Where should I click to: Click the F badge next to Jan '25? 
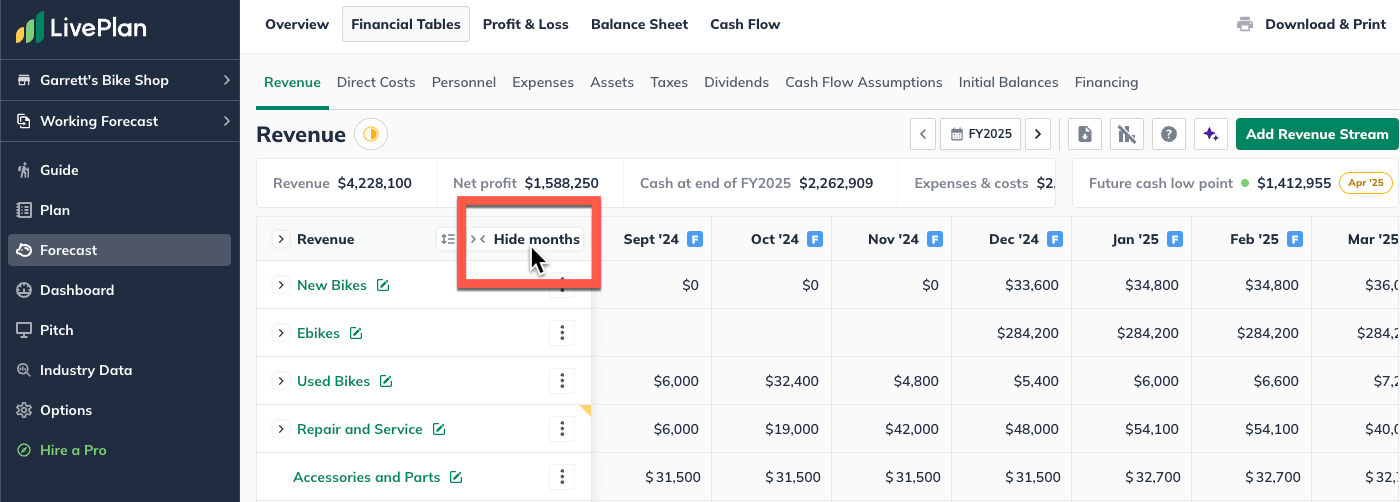point(1175,239)
